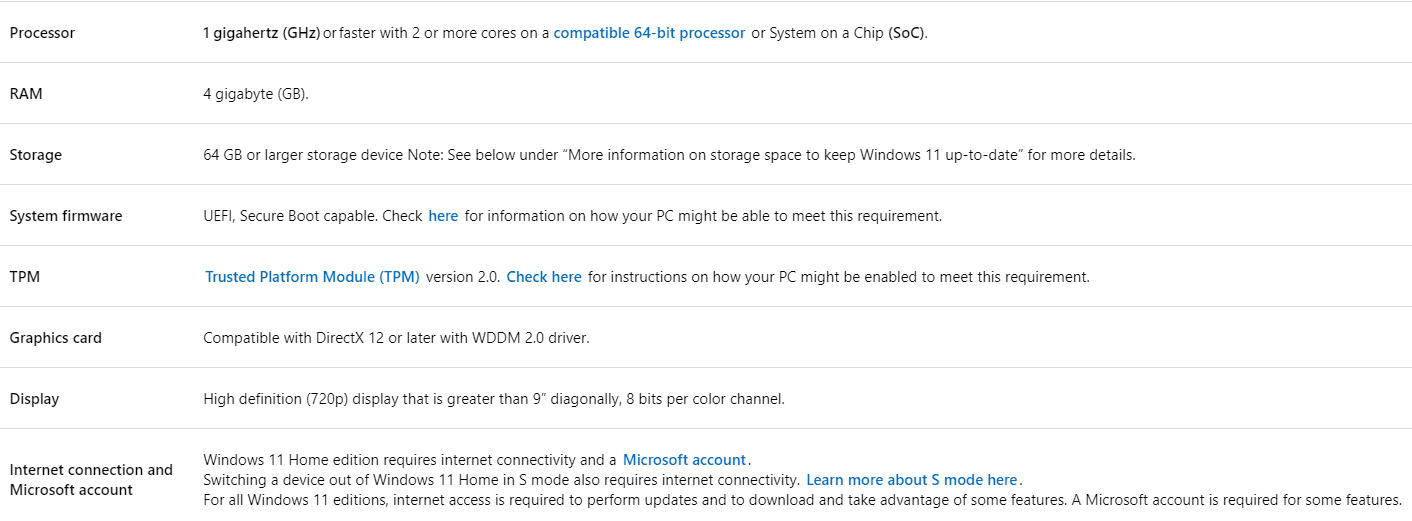Click the '4 gigabyte (GB)' RAM text
This screenshot has height=521, width=1412.
[x=256, y=94]
